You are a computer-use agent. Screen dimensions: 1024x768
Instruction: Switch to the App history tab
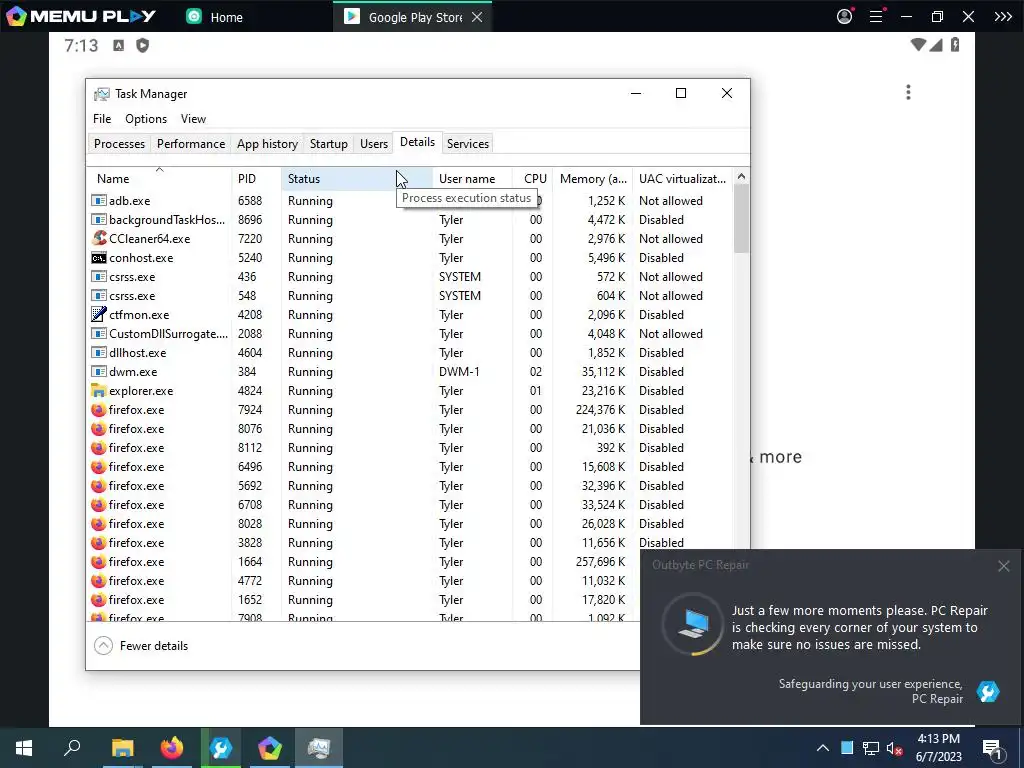(x=267, y=144)
